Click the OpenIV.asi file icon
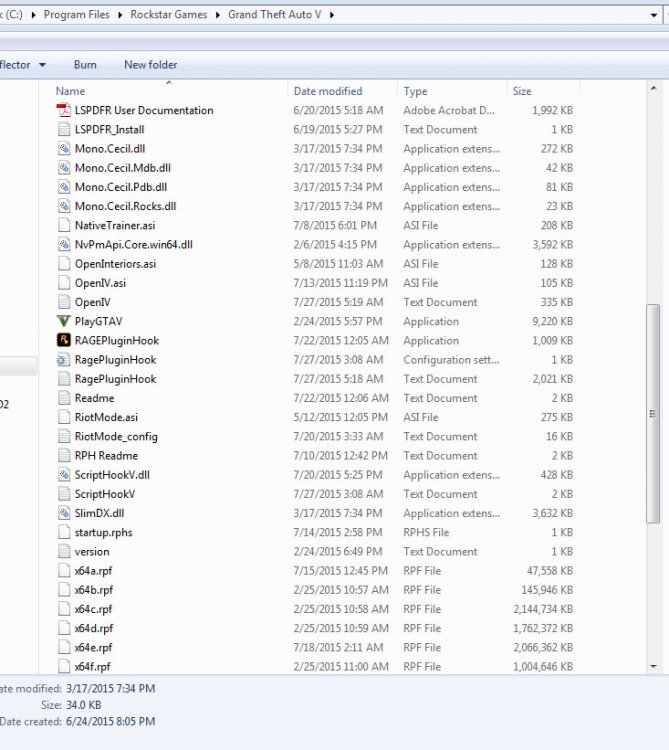This screenshot has width=669, height=750. pyautogui.click(x=64, y=283)
